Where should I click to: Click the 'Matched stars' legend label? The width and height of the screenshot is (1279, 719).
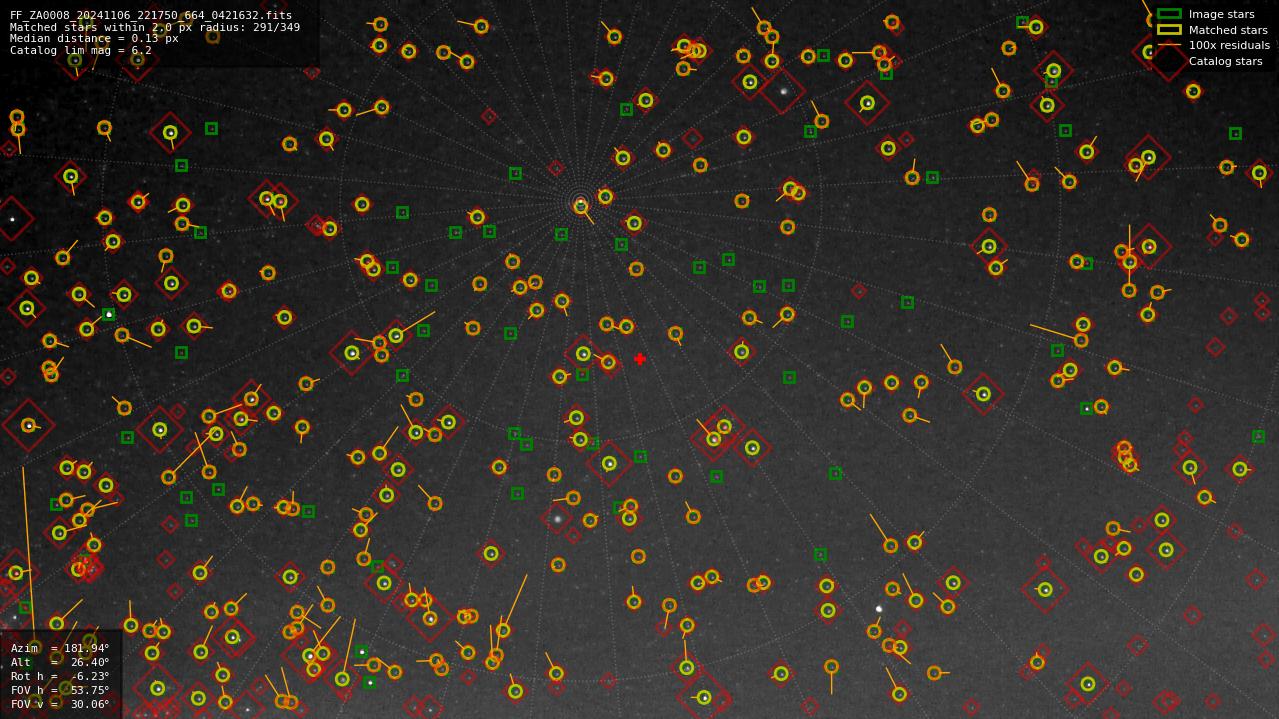[x=1227, y=30]
